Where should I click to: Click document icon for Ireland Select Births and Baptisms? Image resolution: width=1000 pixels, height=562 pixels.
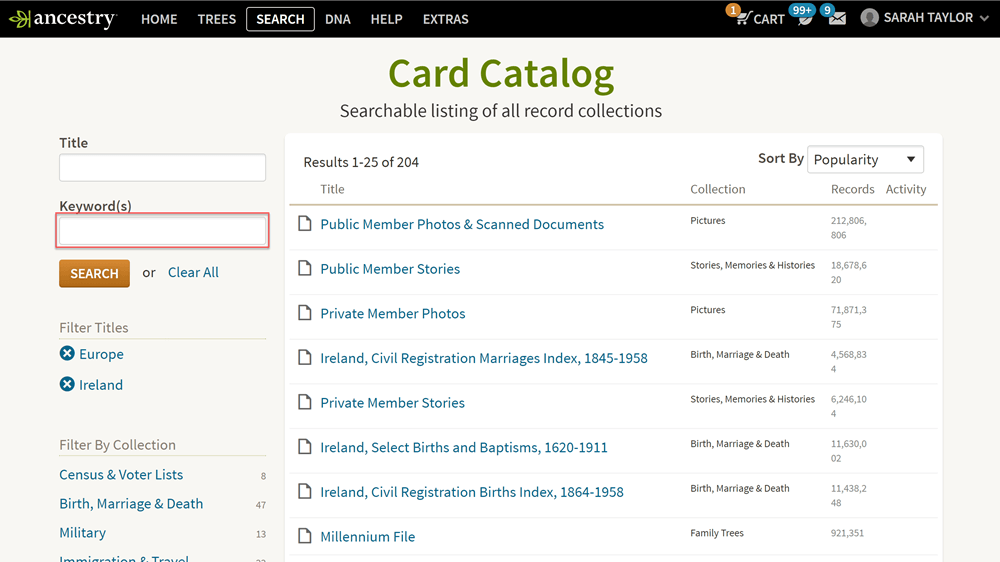click(x=305, y=447)
